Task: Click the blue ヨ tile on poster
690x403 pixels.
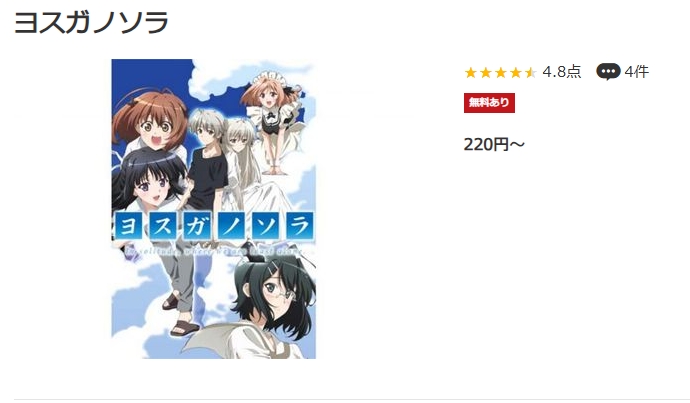Action: [128, 226]
